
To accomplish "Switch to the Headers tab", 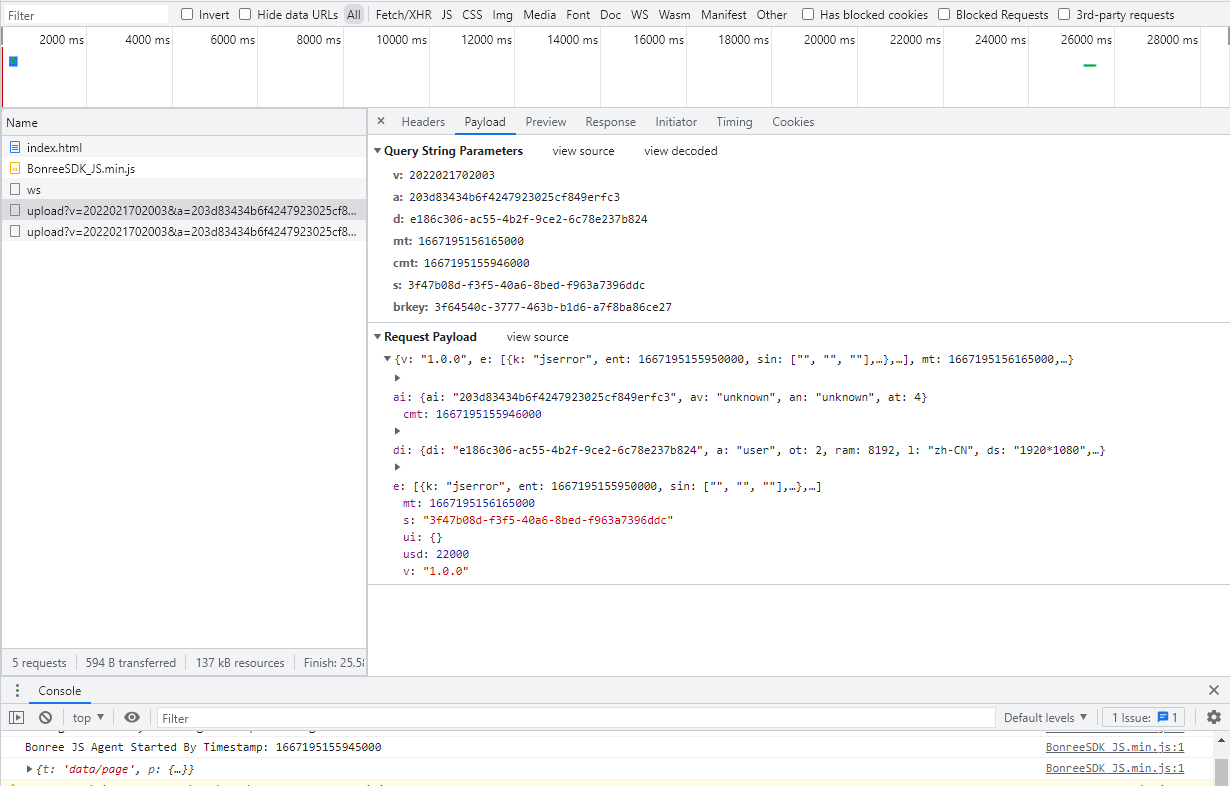I will pyautogui.click(x=423, y=122).
